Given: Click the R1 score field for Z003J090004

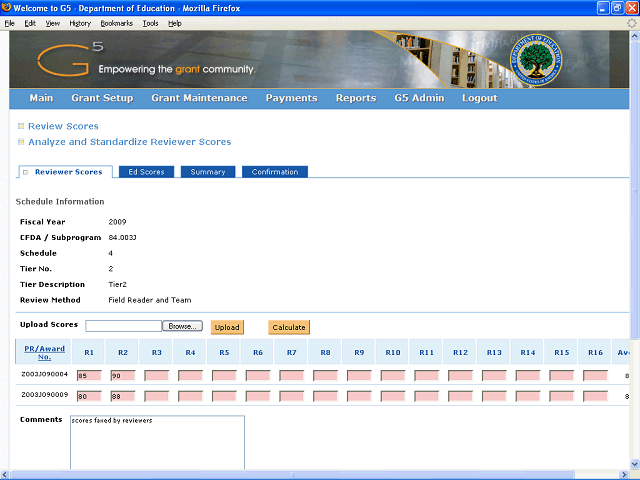Looking at the screenshot, I should coord(89,376).
